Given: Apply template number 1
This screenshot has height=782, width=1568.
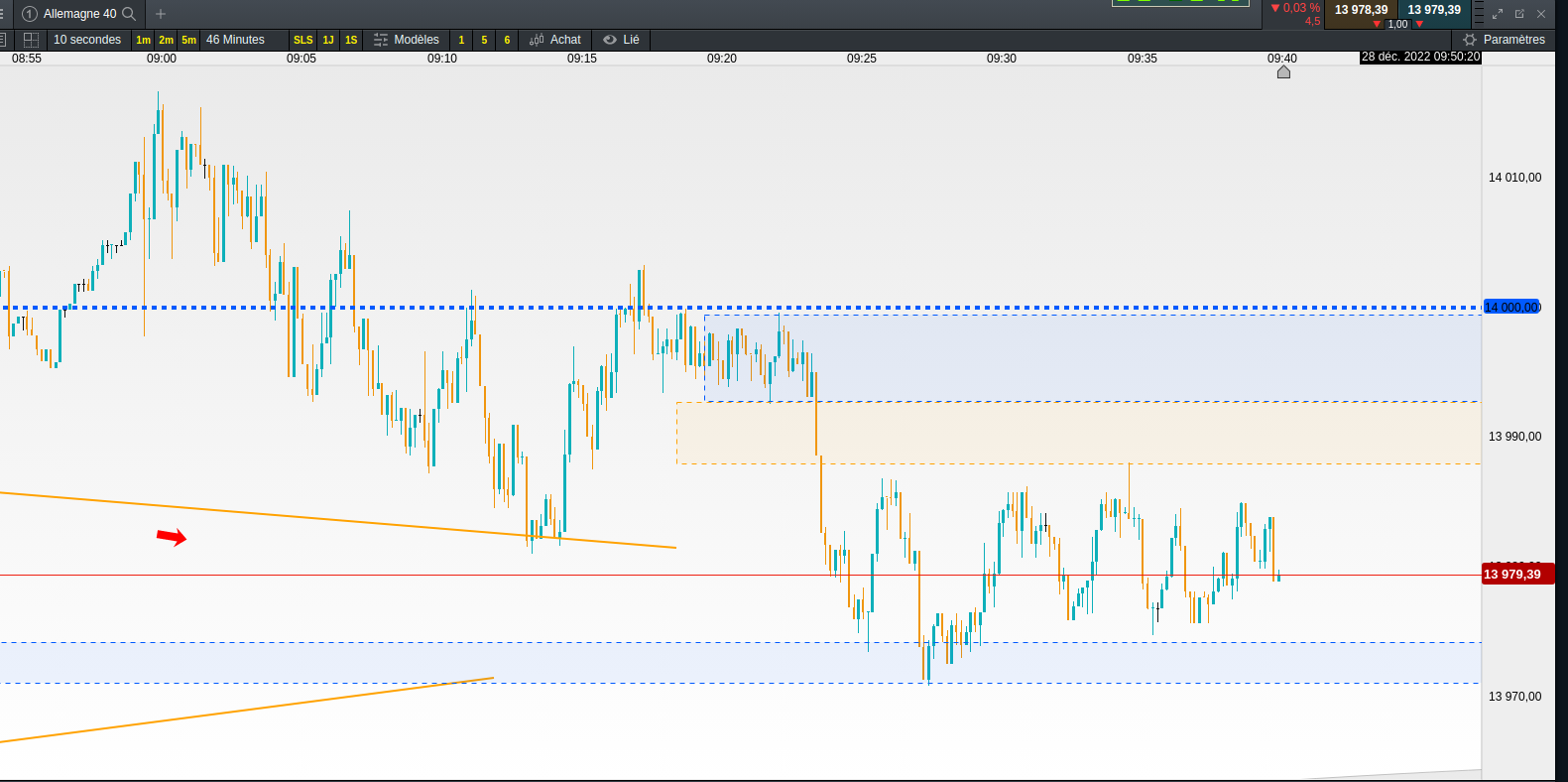Looking at the screenshot, I should [461, 40].
